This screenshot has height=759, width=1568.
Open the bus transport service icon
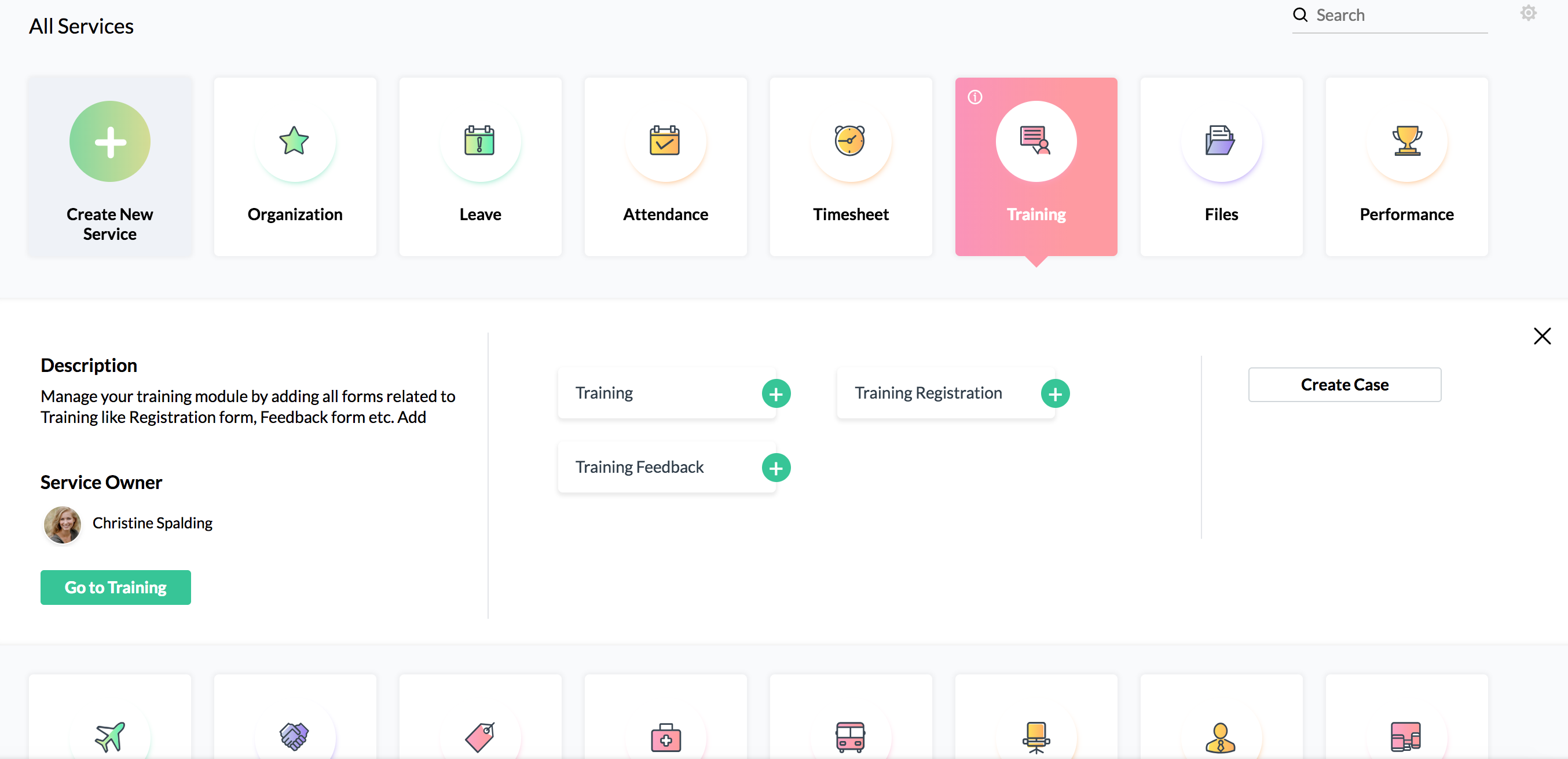click(x=850, y=736)
